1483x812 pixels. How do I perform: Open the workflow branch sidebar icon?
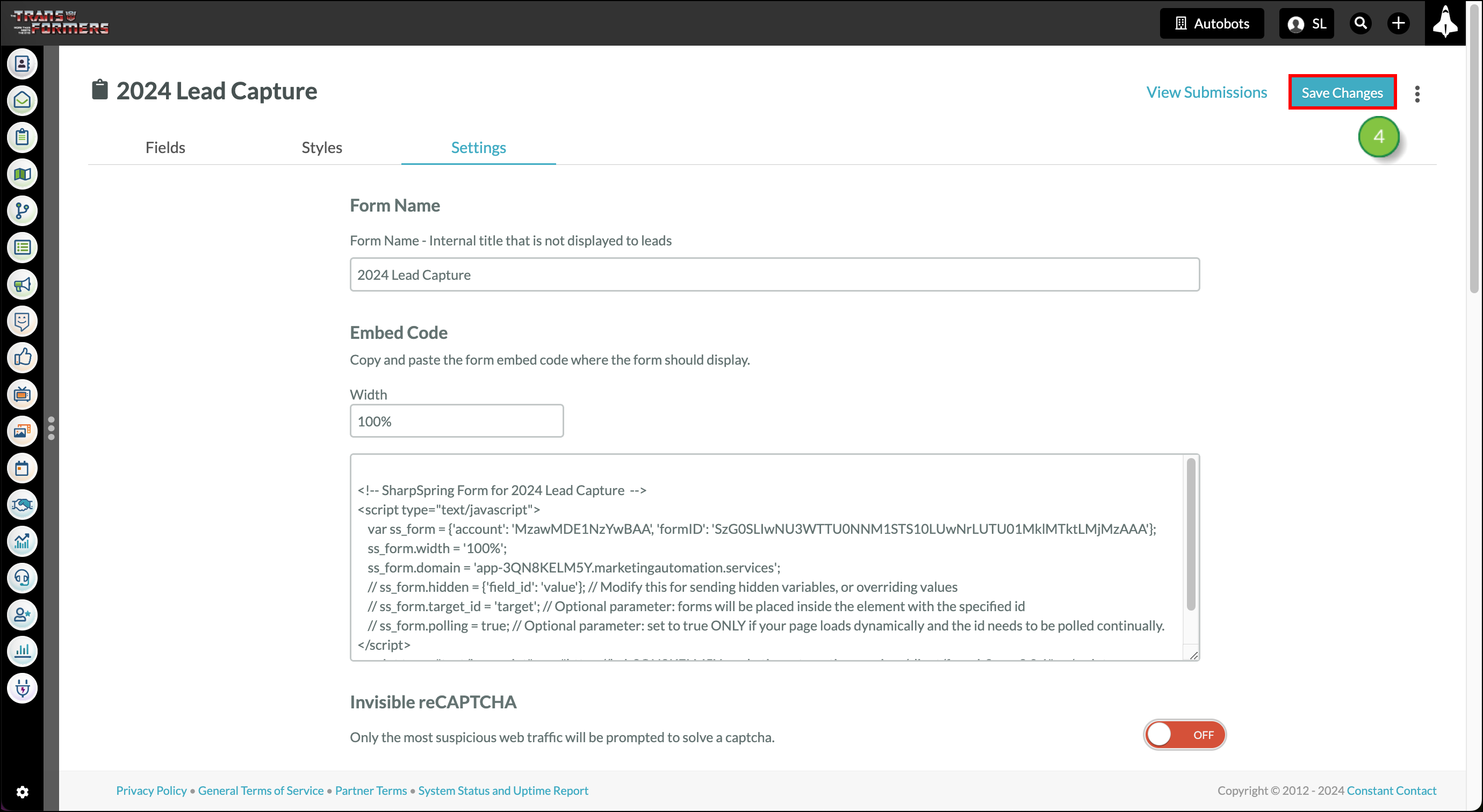(x=22, y=211)
